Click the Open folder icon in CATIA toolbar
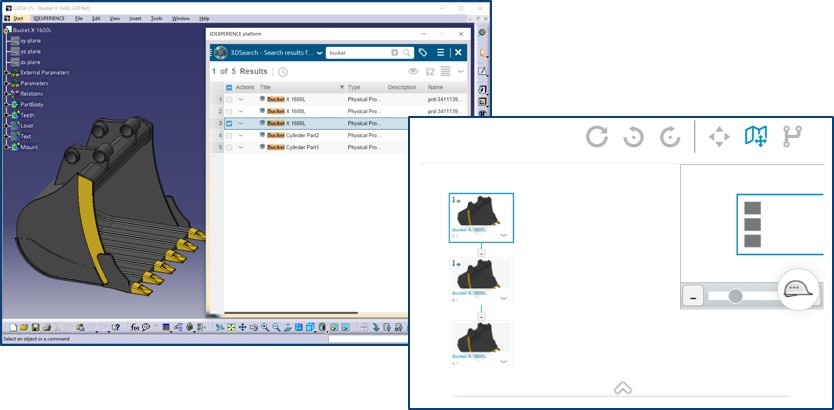 pyautogui.click(x=24, y=328)
